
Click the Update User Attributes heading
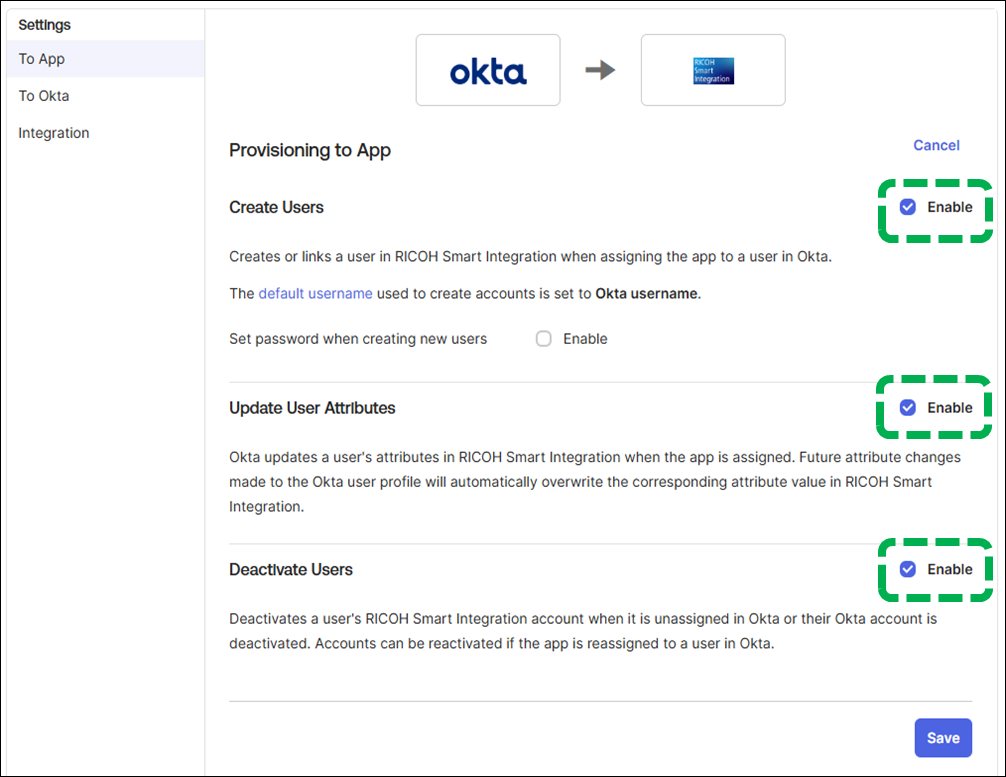point(312,408)
